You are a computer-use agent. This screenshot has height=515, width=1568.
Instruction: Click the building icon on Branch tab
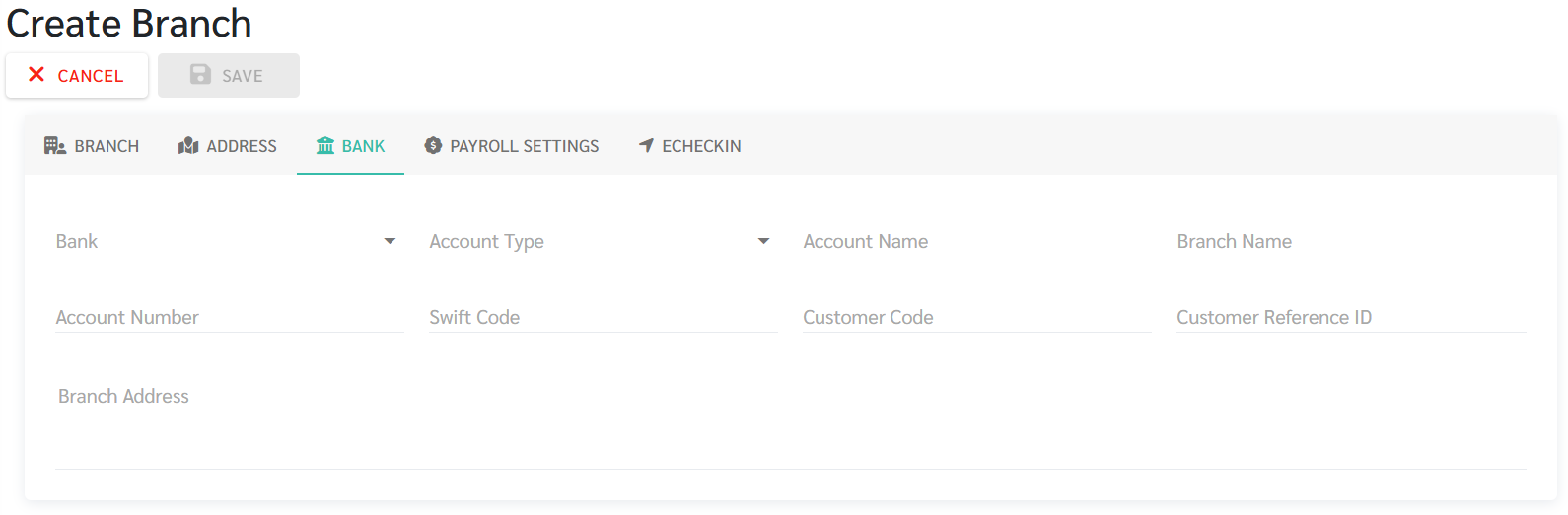(55, 146)
